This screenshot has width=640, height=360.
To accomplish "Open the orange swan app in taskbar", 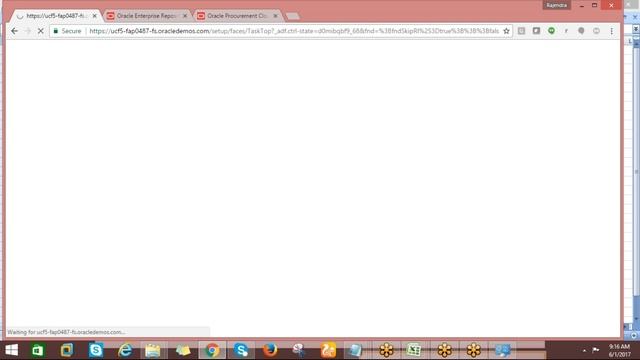I will pos(328,350).
